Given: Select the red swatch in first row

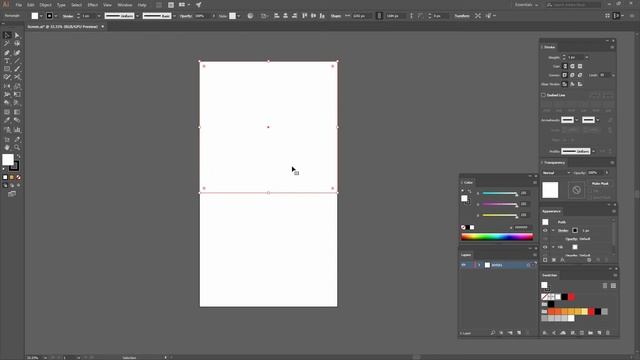Looking at the screenshot, I should coord(571,297).
